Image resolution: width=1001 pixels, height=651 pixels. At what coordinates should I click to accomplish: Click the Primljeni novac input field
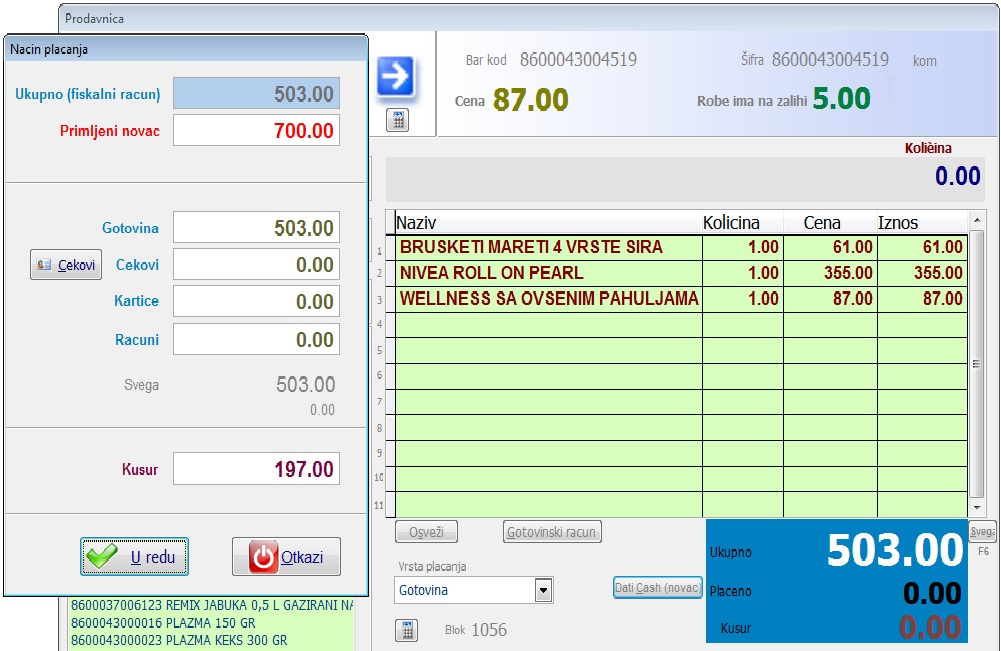(256, 130)
